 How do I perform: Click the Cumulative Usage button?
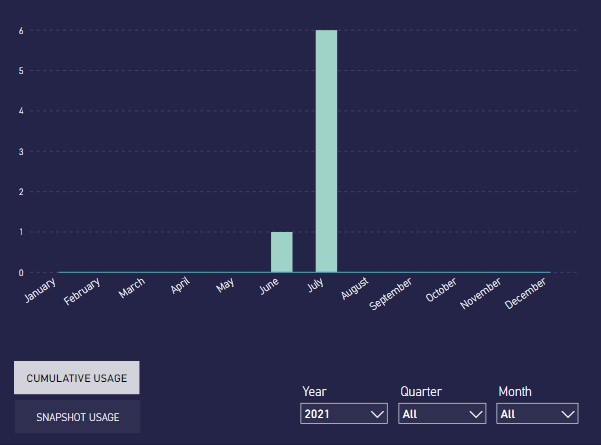click(77, 378)
